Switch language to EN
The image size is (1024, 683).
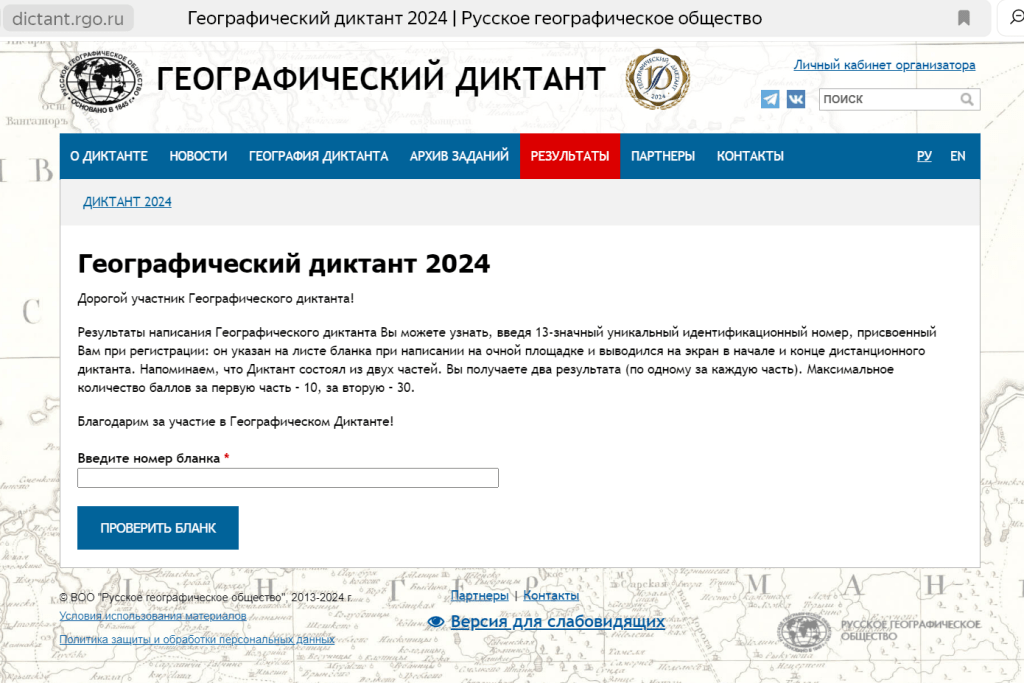(x=957, y=156)
